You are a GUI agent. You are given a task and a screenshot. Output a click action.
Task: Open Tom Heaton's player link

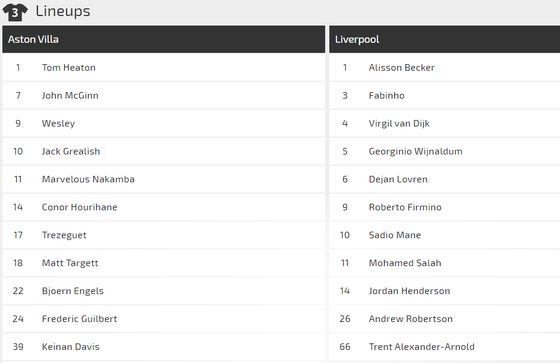tap(69, 68)
